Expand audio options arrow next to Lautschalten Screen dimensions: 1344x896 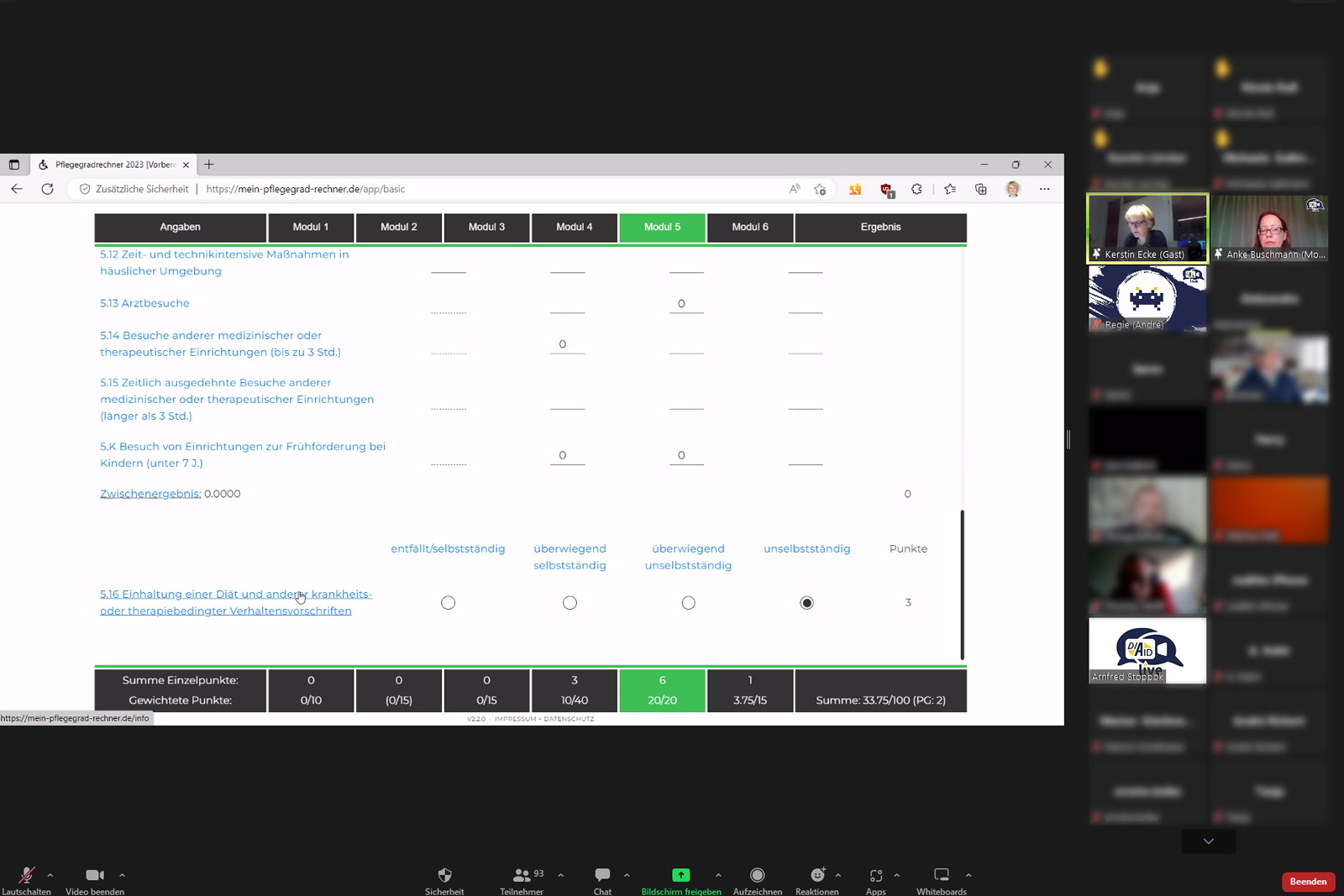(50, 875)
